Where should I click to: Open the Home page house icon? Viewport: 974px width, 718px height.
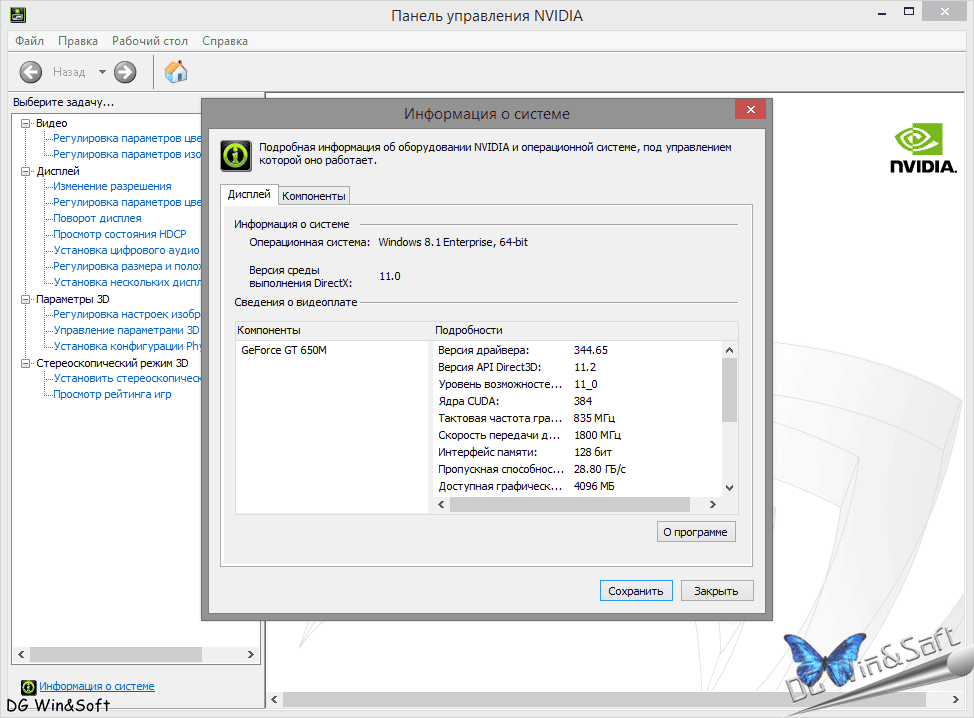(176, 71)
